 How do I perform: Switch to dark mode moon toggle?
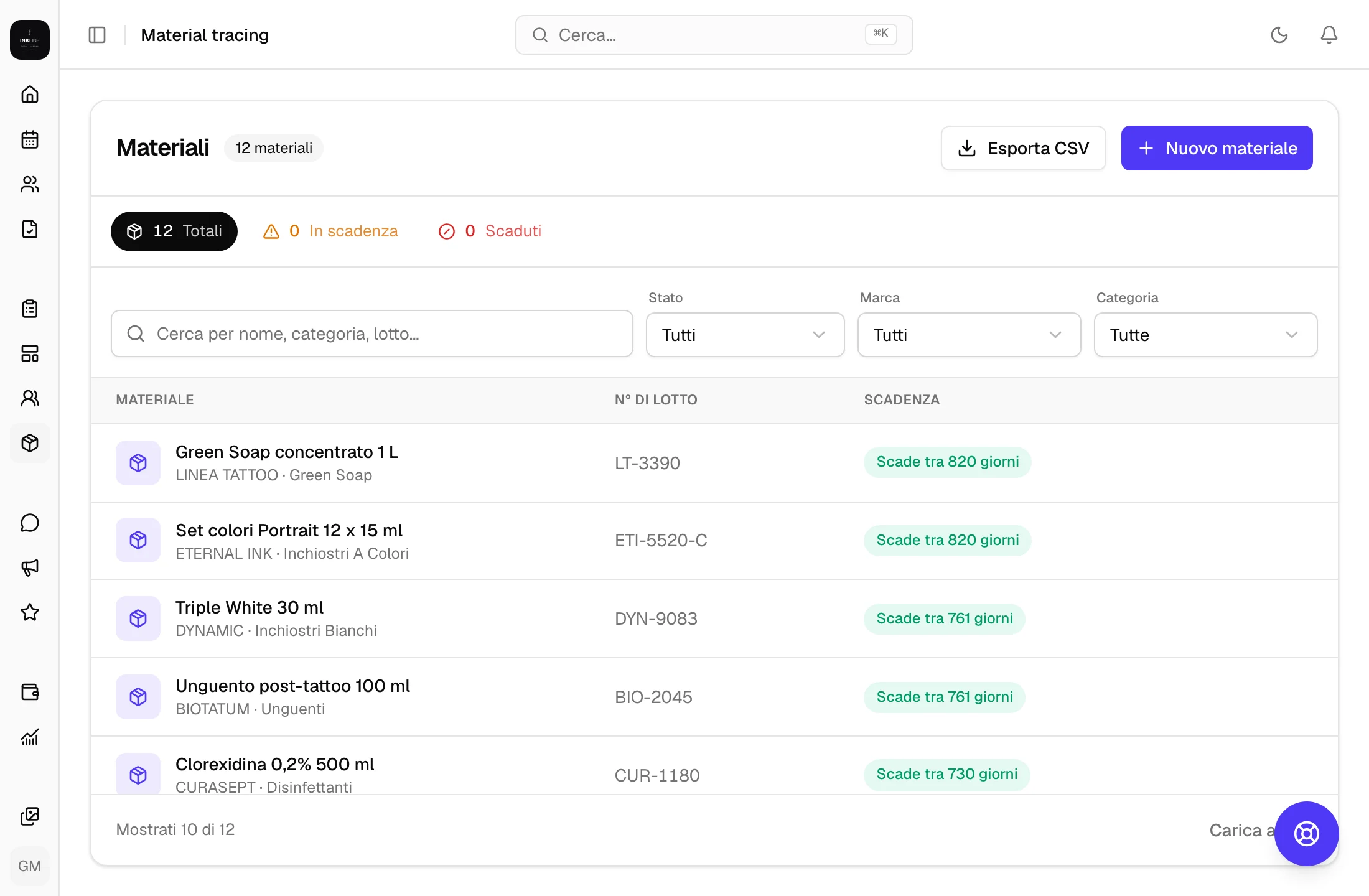coord(1279,35)
